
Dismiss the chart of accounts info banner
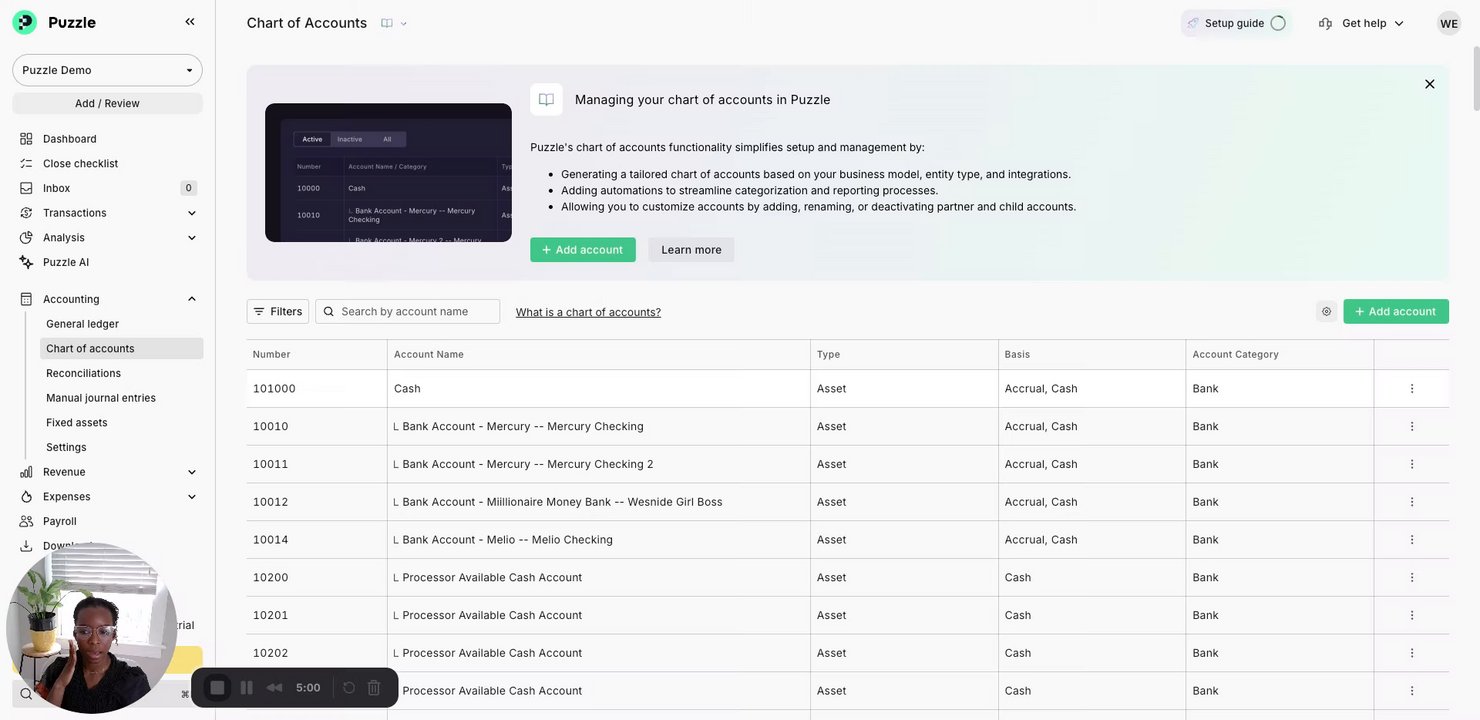pos(1429,84)
